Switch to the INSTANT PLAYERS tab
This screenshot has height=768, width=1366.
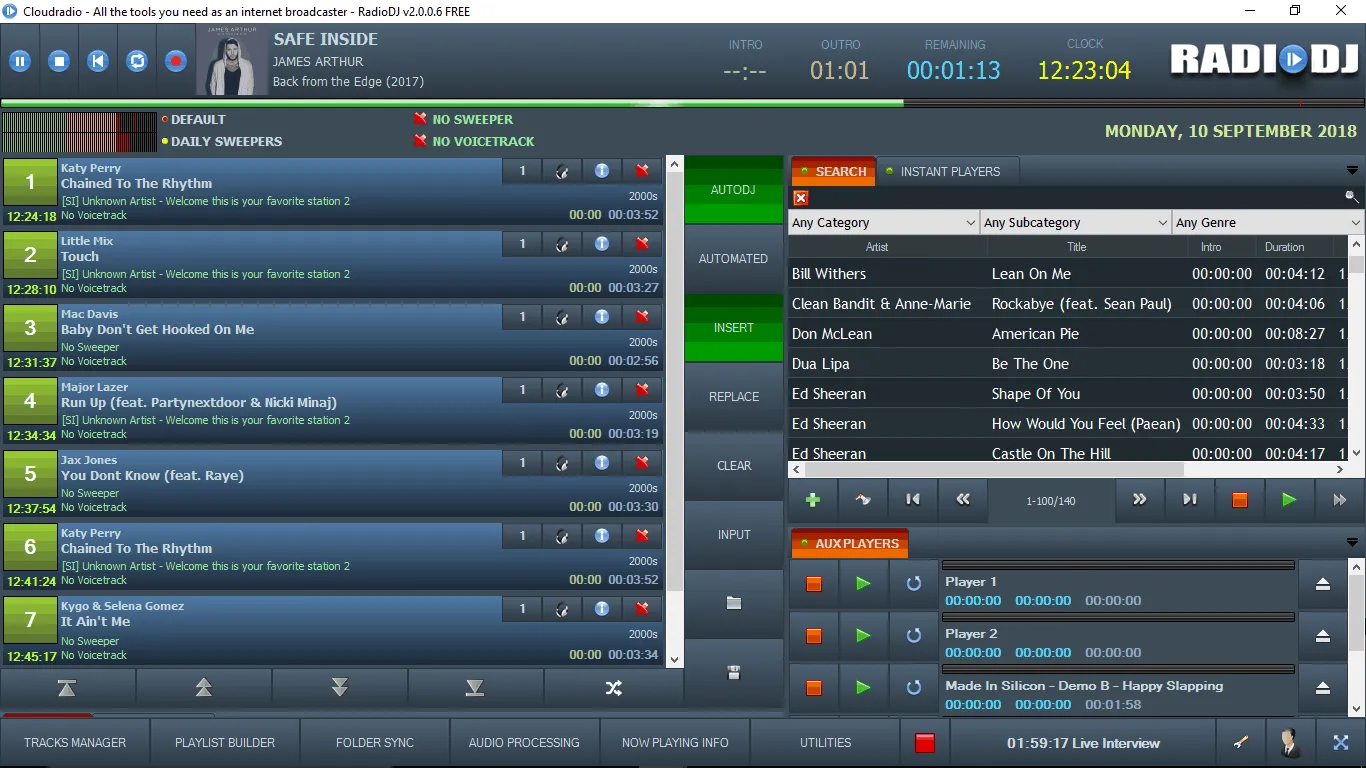(946, 171)
